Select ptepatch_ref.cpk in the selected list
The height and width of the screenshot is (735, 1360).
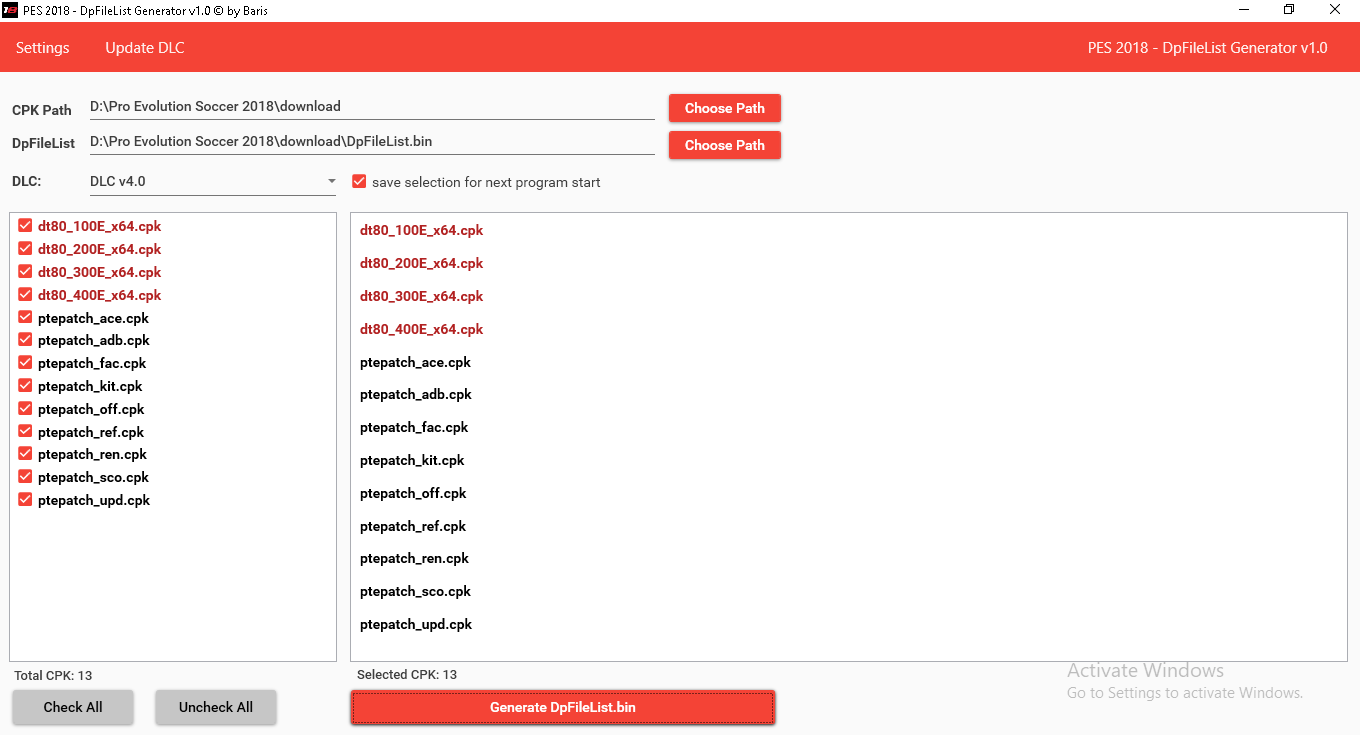(413, 526)
